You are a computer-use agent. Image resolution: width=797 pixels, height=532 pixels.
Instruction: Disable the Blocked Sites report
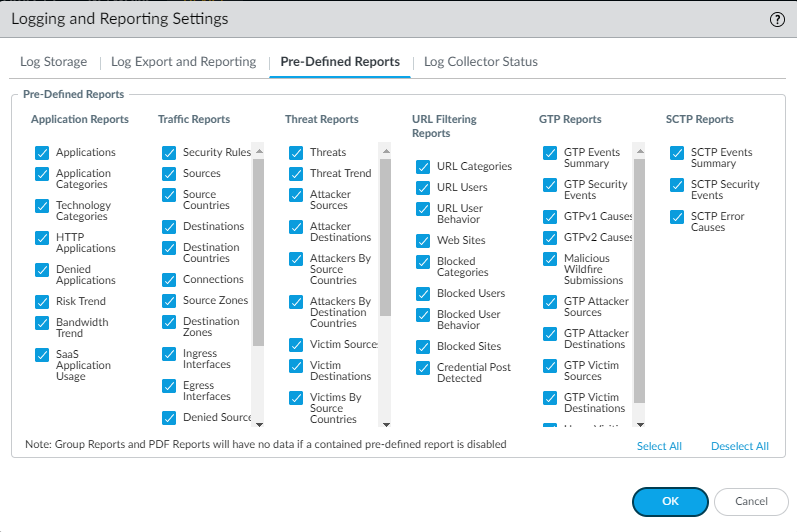pos(423,347)
